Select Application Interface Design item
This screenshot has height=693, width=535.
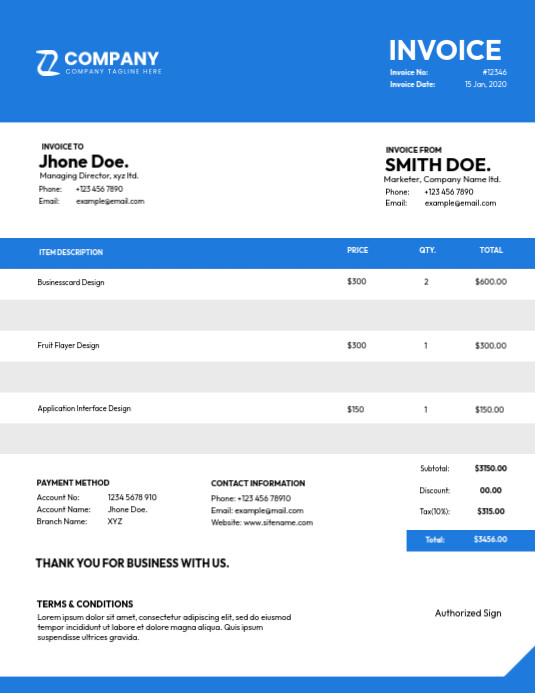coord(84,408)
